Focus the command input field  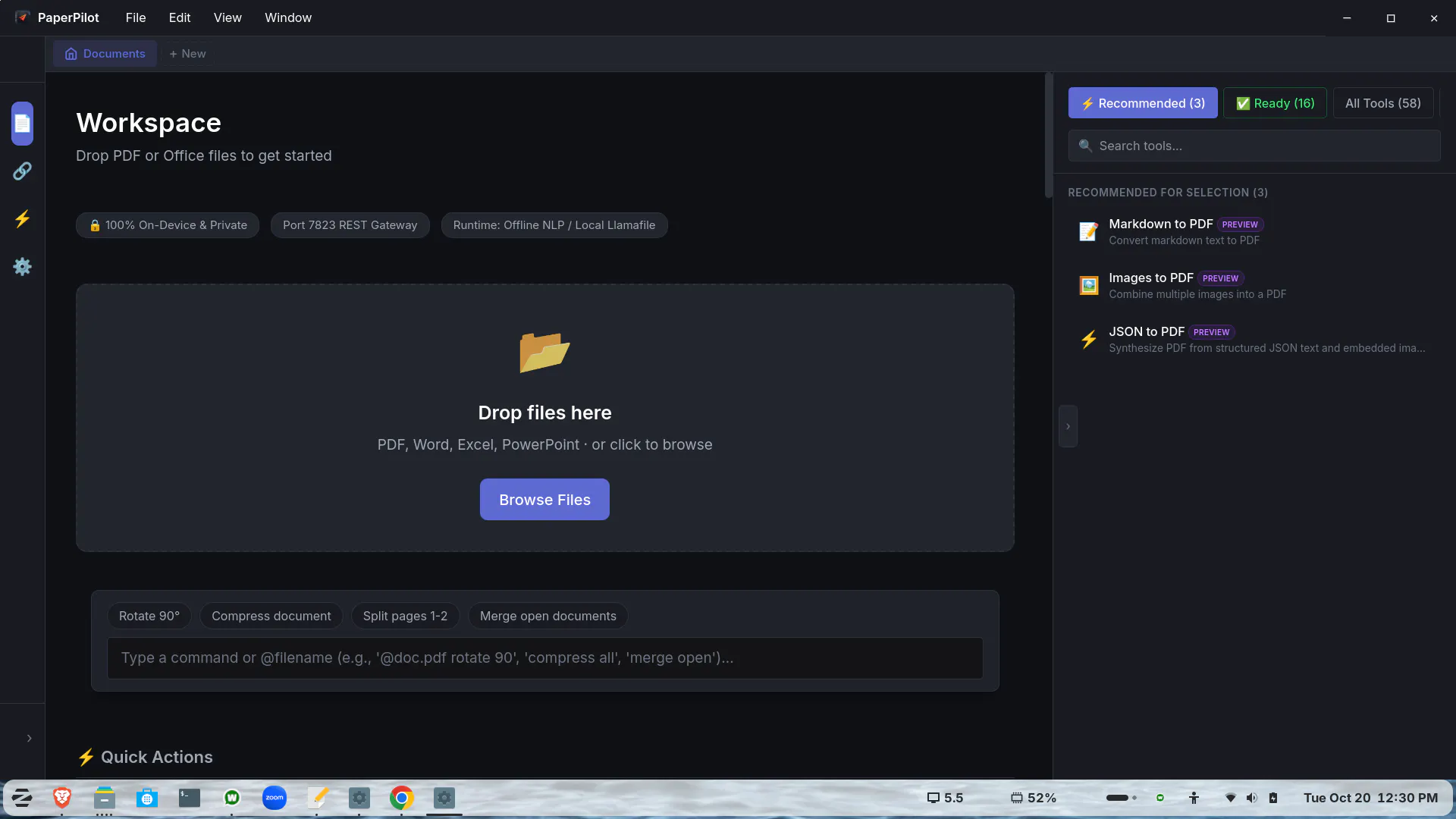(545, 658)
